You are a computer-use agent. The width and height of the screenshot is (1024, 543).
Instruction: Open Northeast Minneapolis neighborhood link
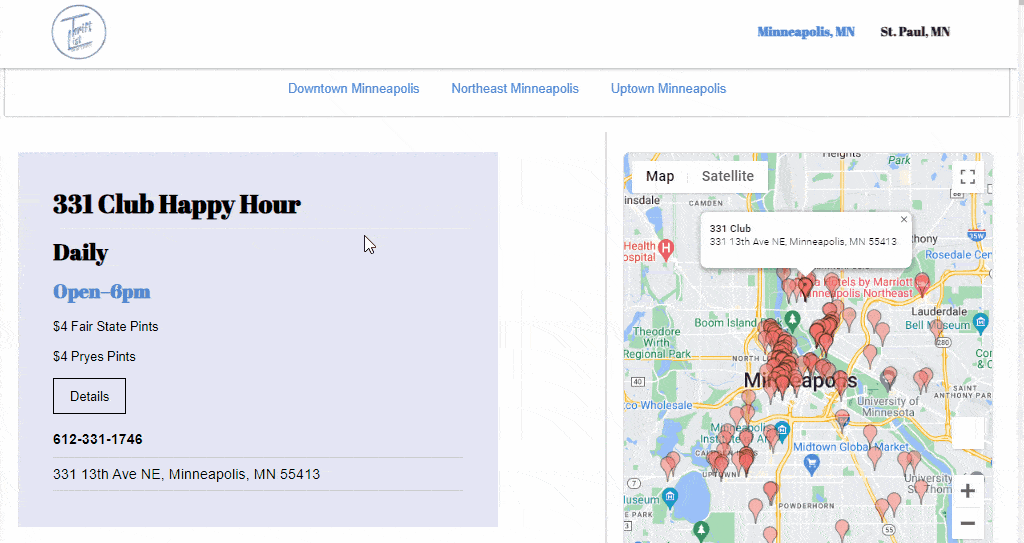(515, 89)
